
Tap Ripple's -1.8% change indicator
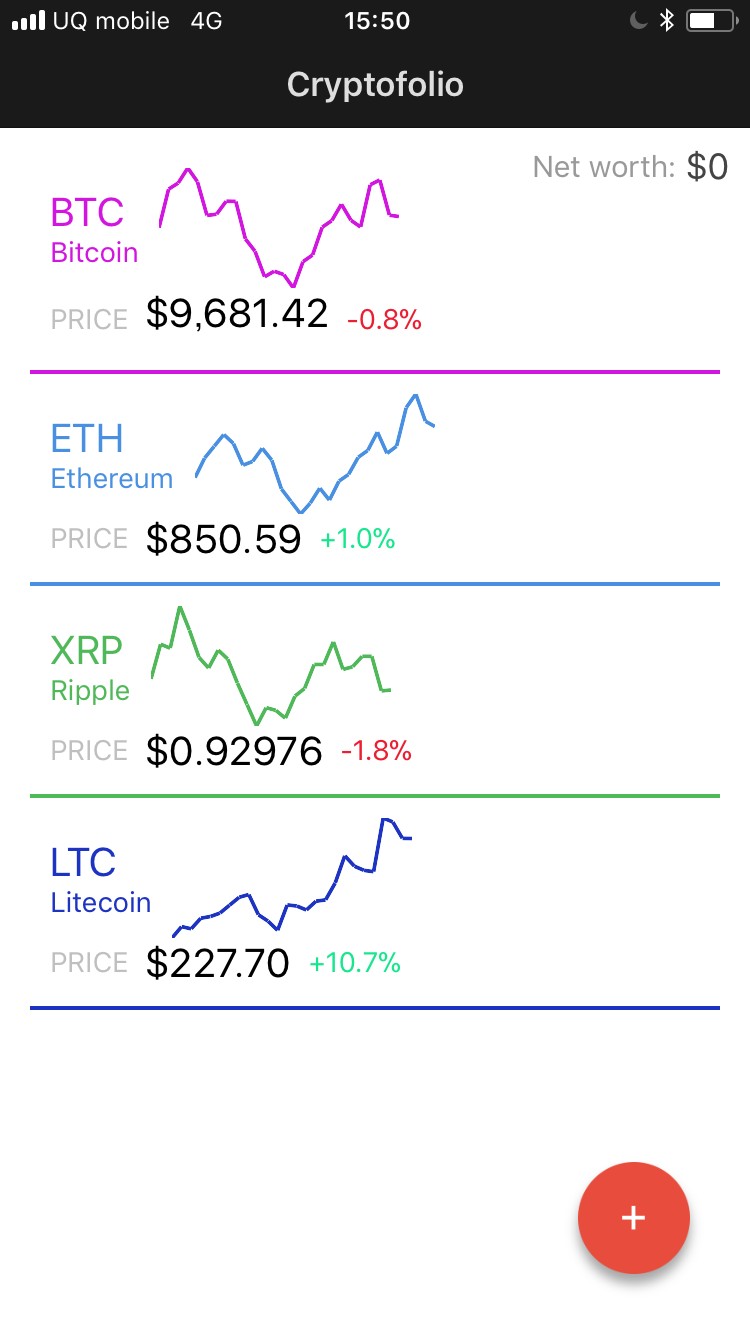coord(376,751)
